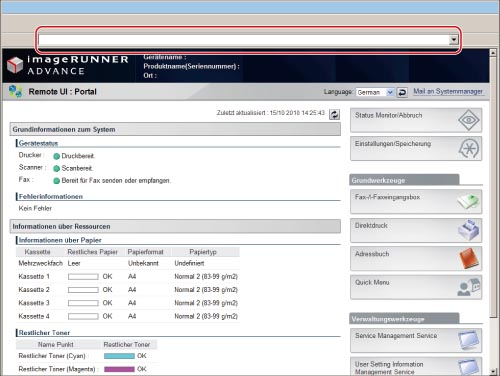Screen dimensions: 500x376
Task: Open the Language dropdown showing German
Action: [375, 92]
